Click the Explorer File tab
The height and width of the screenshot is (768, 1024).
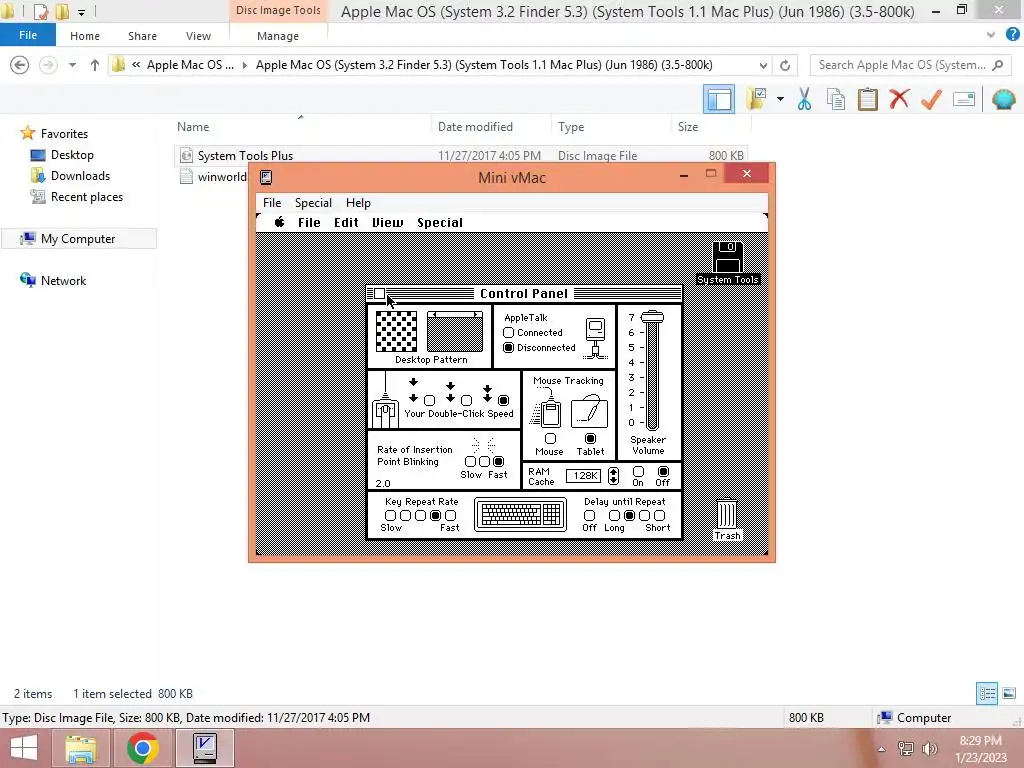pyautogui.click(x=28, y=35)
